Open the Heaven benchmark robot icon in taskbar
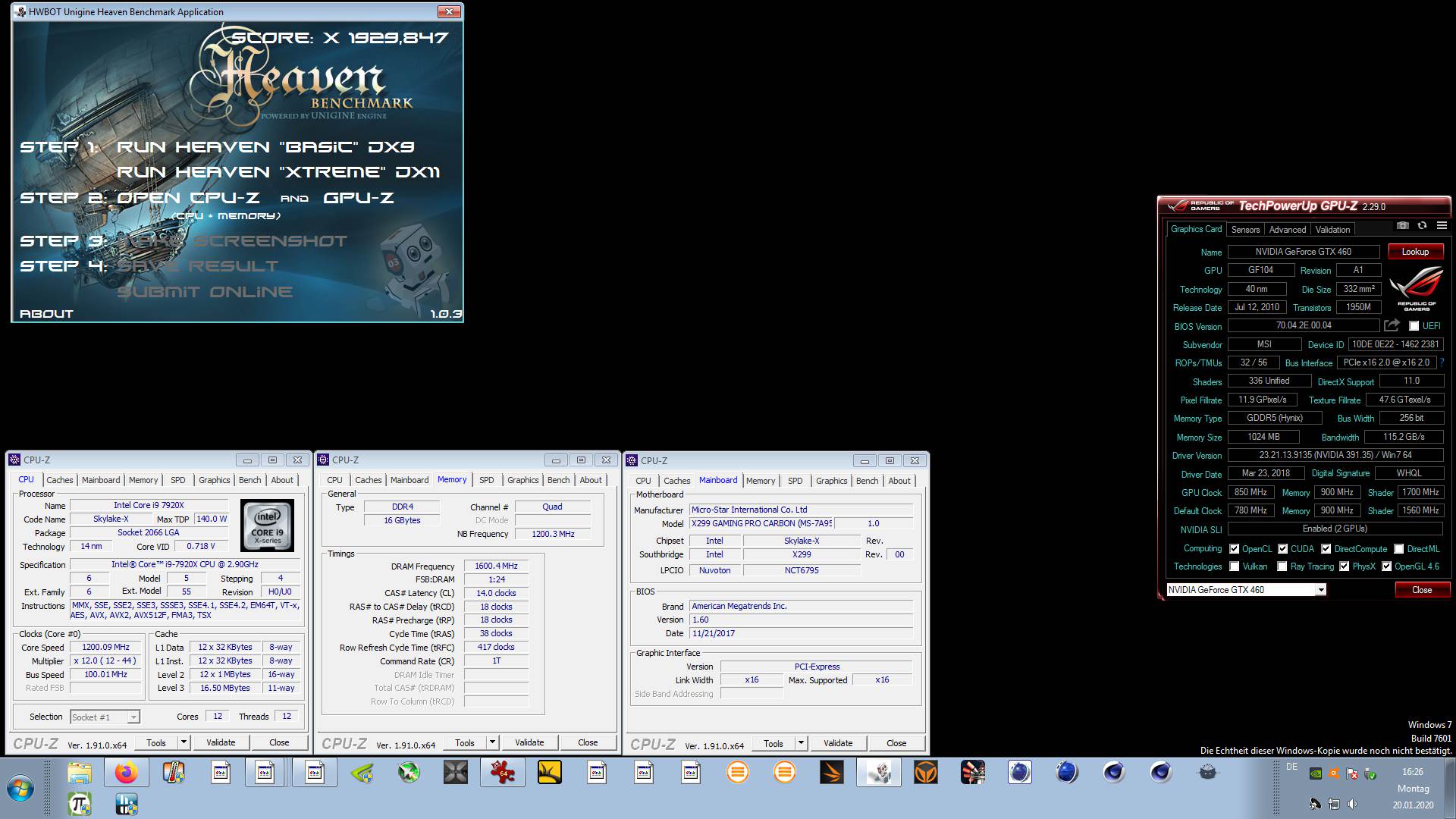 [x=879, y=773]
